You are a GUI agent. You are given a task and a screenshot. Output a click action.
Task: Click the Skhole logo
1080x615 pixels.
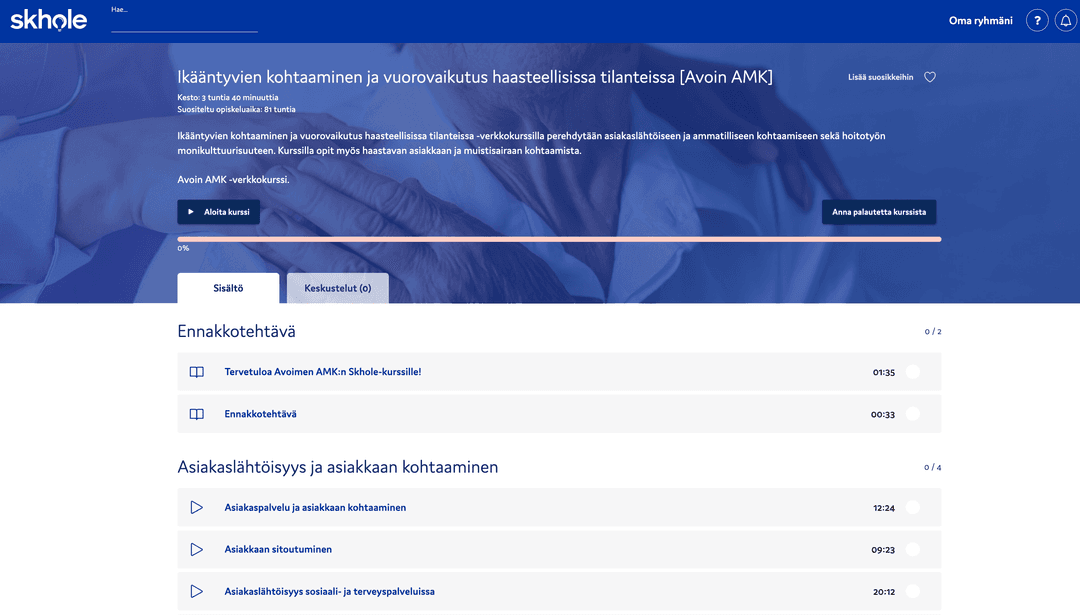[48, 20]
